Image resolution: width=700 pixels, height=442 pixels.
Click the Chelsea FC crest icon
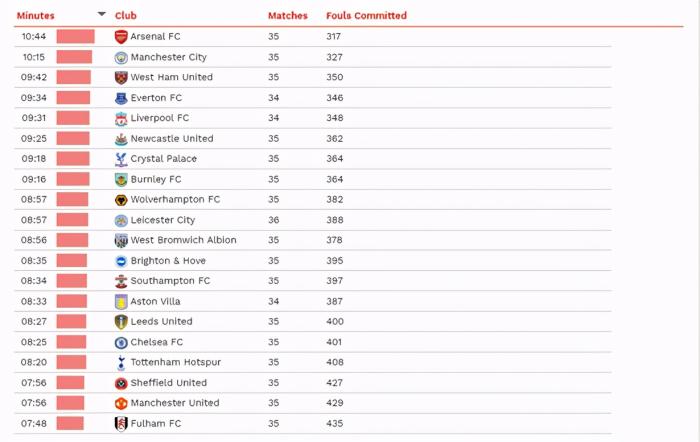pyautogui.click(x=121, y=342)
